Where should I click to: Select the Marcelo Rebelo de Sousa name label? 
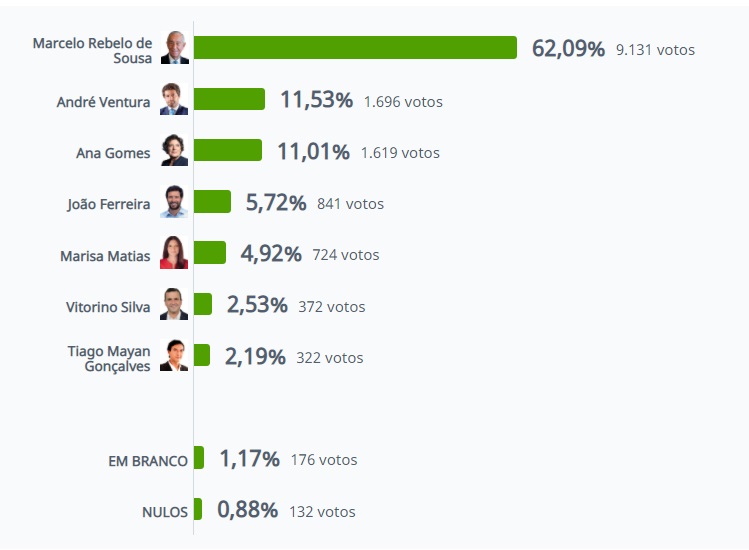point(92,51)
